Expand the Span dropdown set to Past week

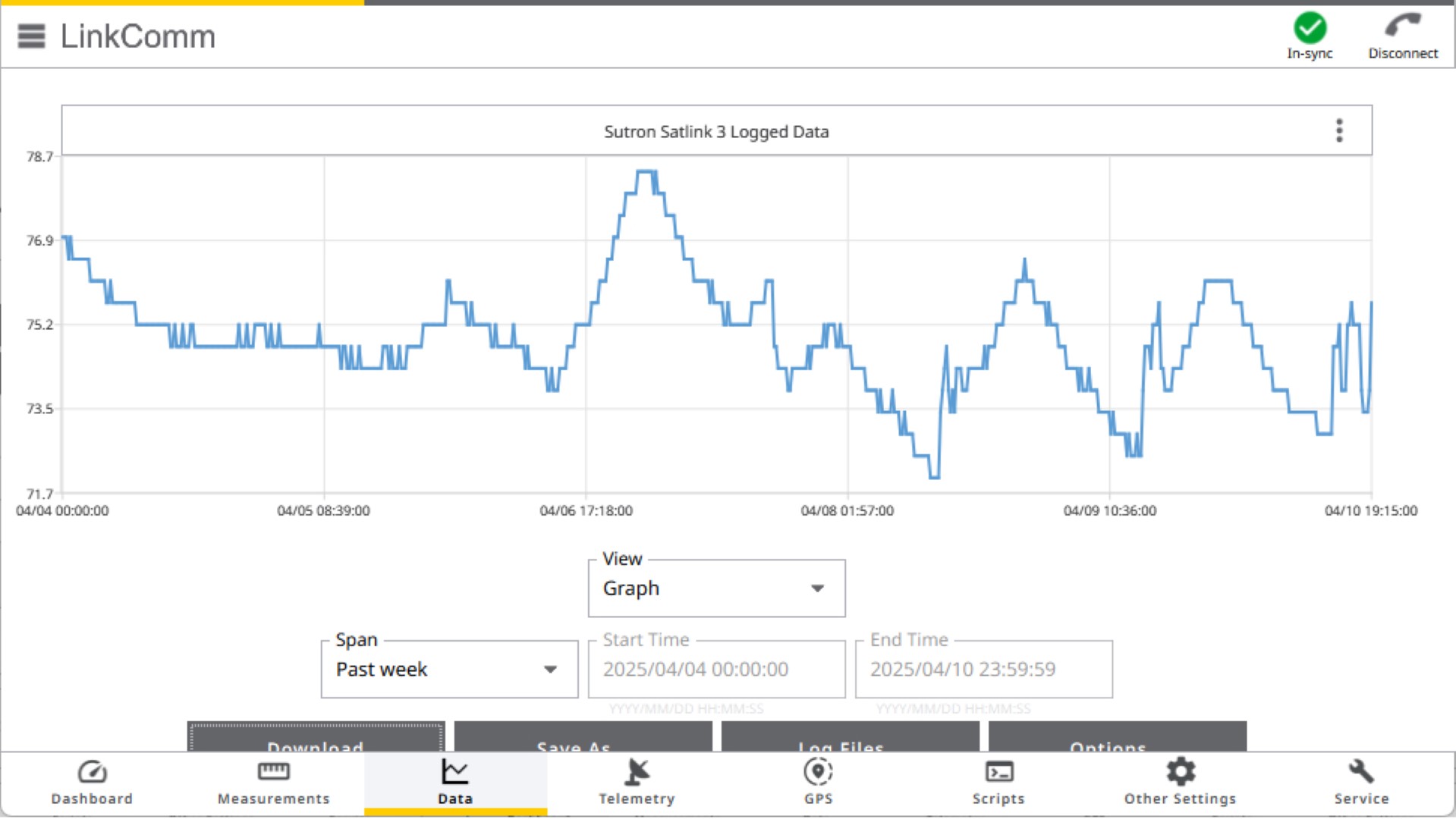449,670
